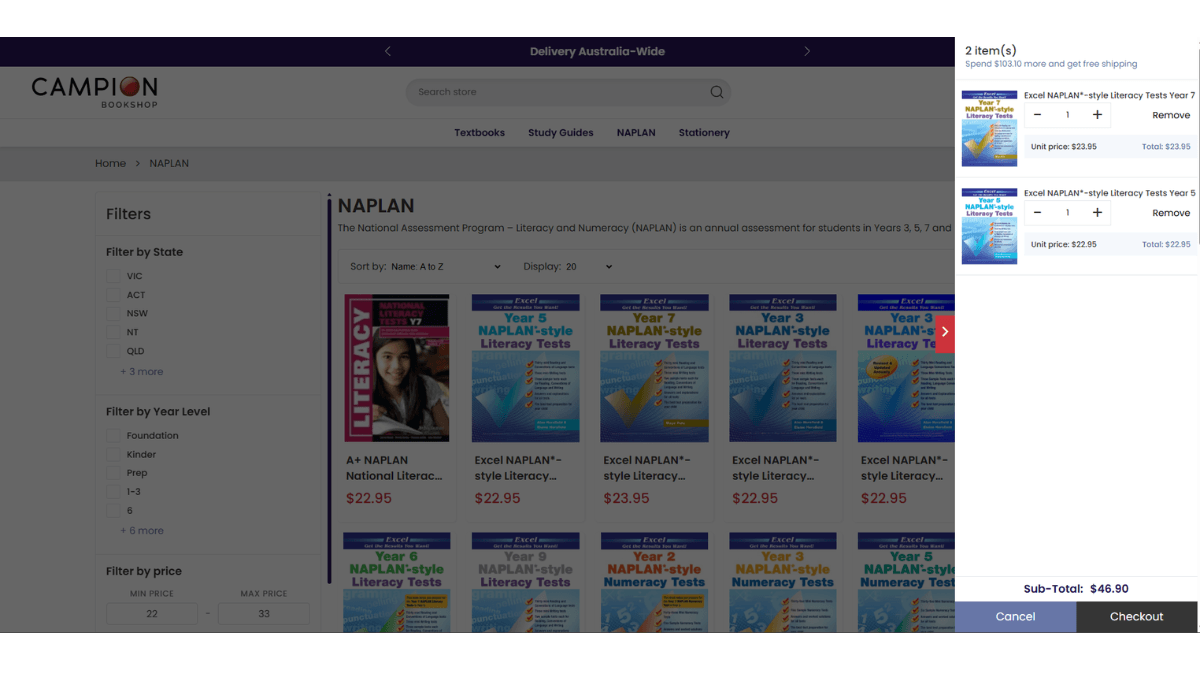Increase quantity of Literacy Tests Year 5
Viewport: 1200px width, 675px height.
(x=1097, y=213)
